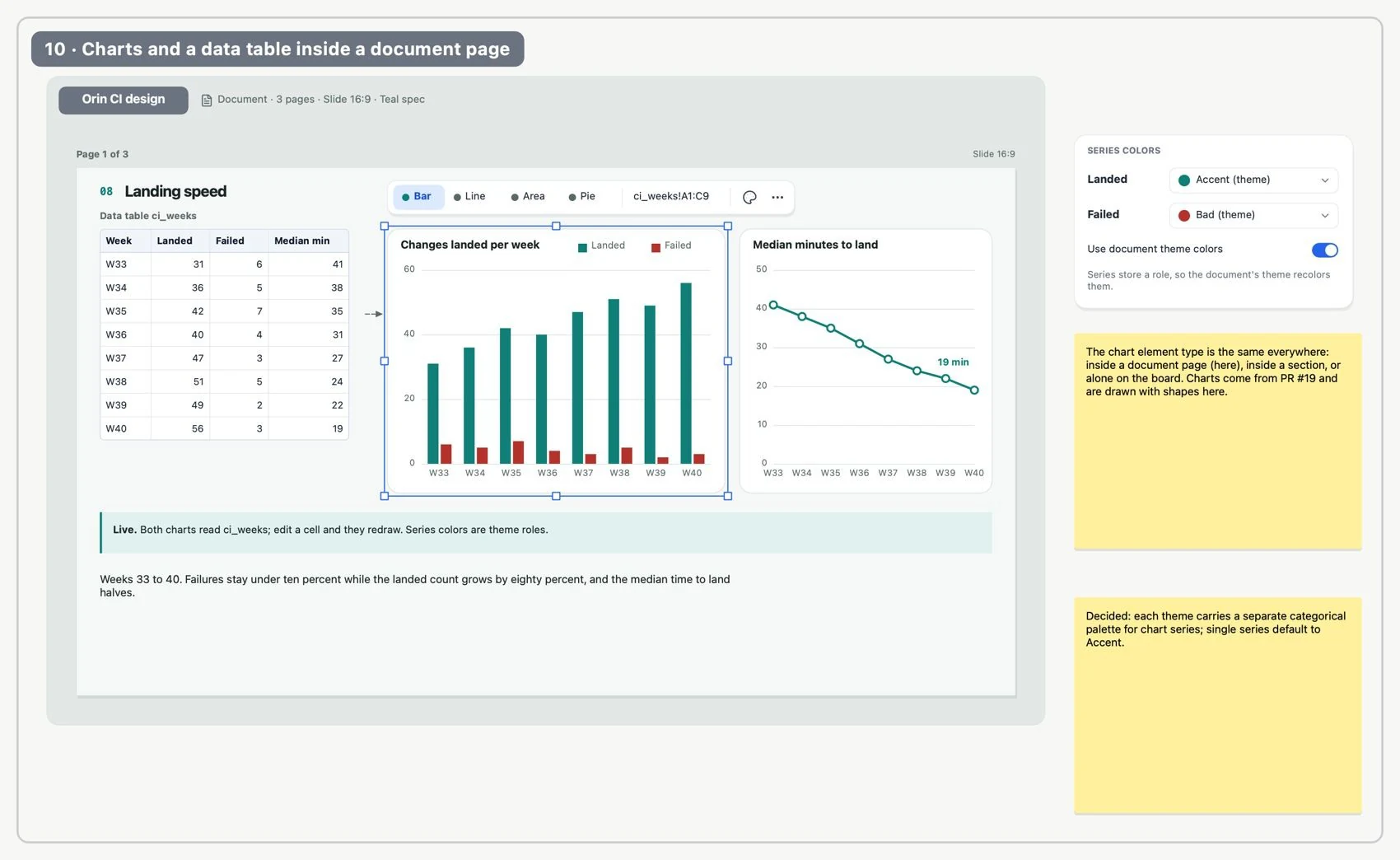The height and width of the screenshot is (860, 1400).
Task: Open the Landed series color dropdown
Action: (x=1253, y=180)
